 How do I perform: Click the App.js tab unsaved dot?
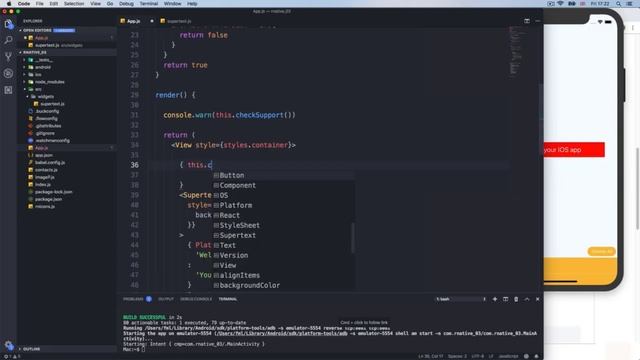[152, 21]
